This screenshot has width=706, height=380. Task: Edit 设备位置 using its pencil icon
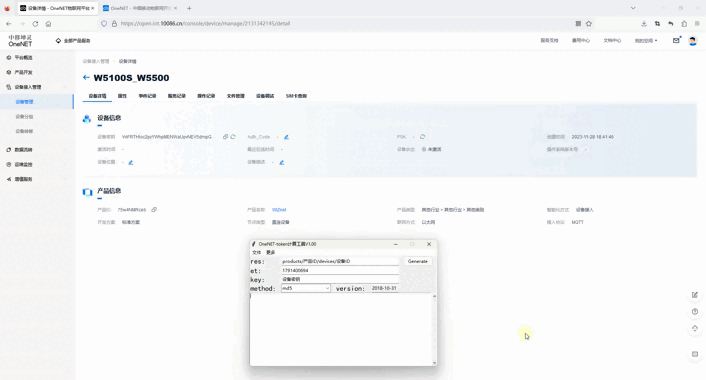[x=131, y=162]
